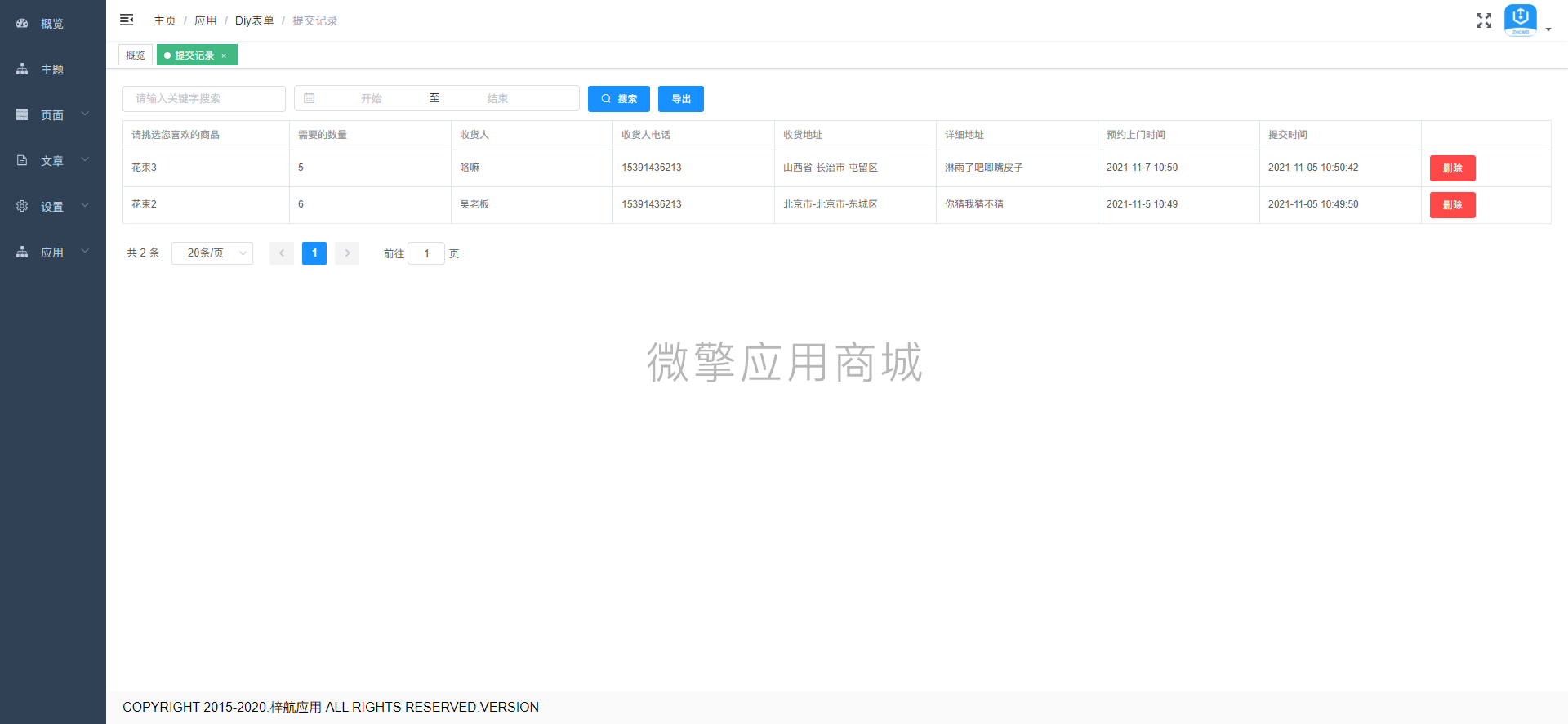This screenshot has height=724, width=1568.
Task: Set the 开始 start date
Action: (x=372, y=99)
